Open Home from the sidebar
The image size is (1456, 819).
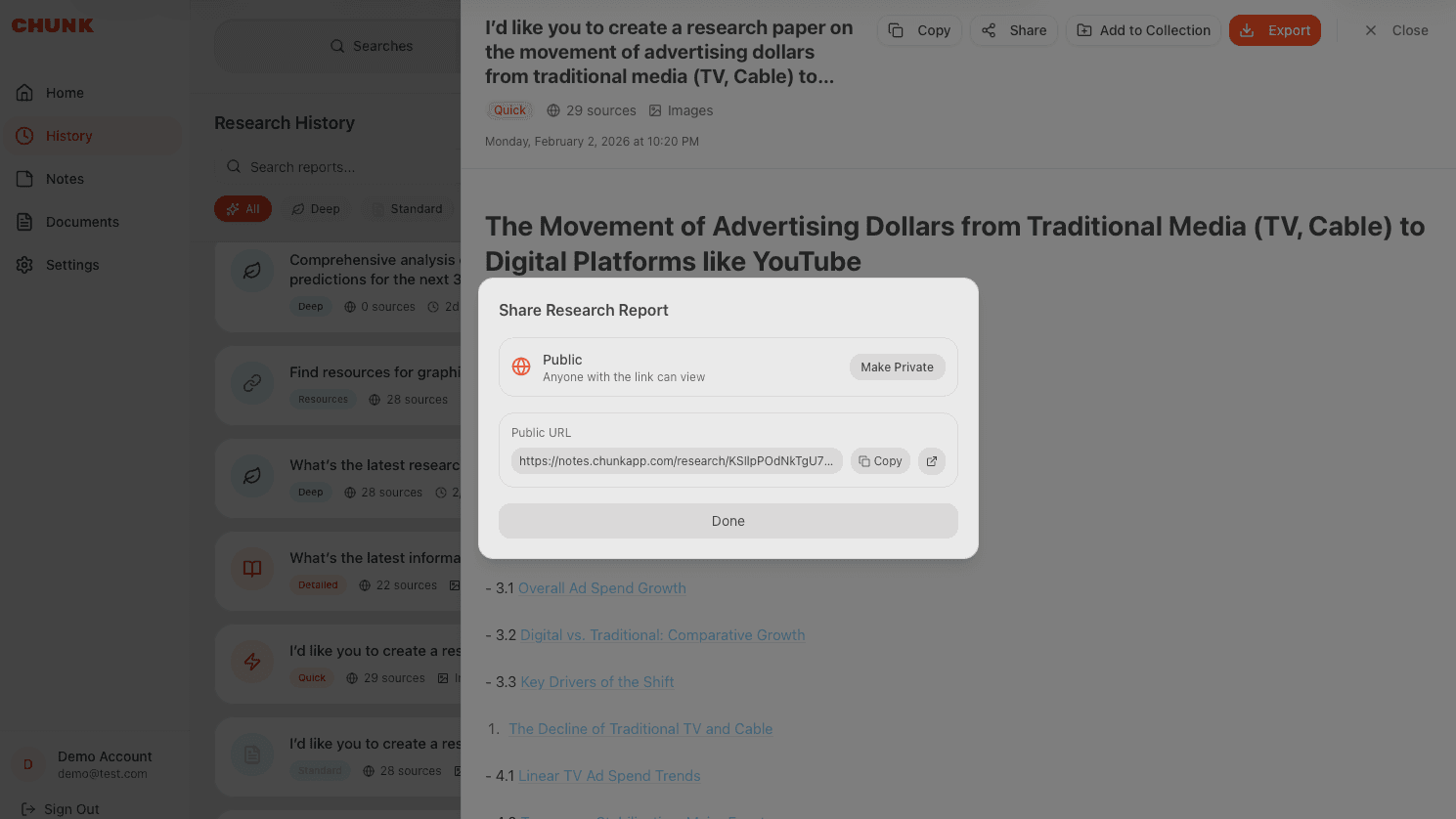coord(65,93)
